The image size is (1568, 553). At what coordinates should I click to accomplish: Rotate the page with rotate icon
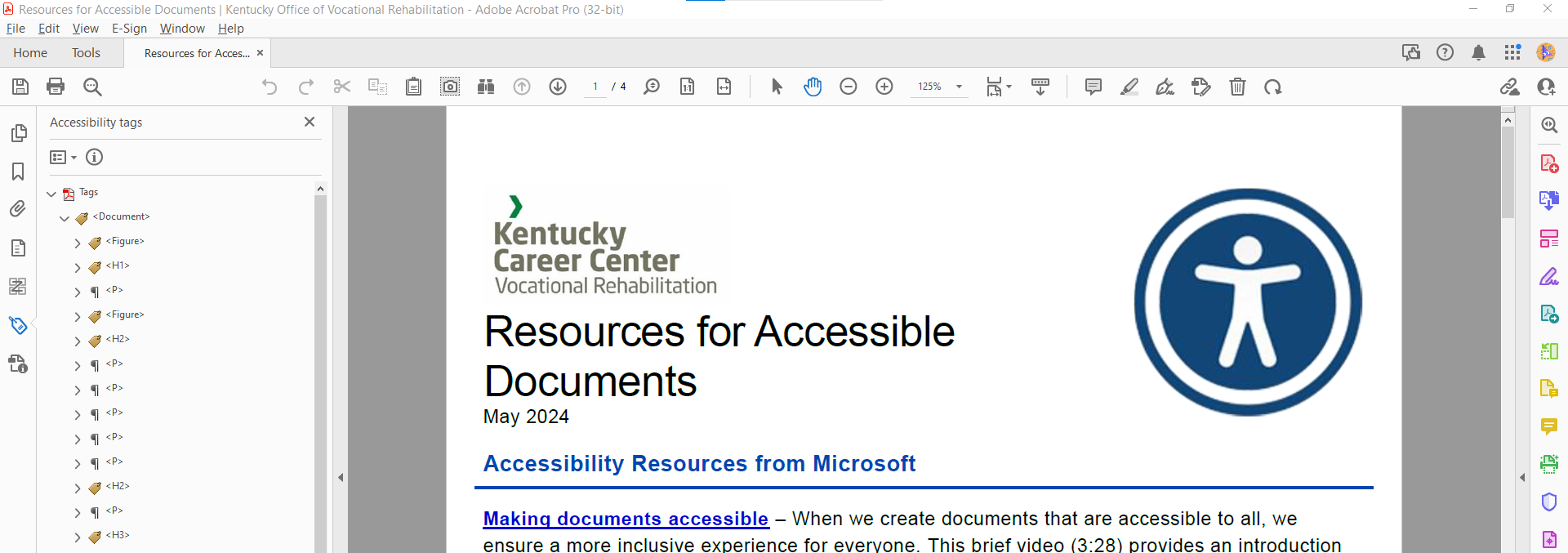[x=1273, y=87]
